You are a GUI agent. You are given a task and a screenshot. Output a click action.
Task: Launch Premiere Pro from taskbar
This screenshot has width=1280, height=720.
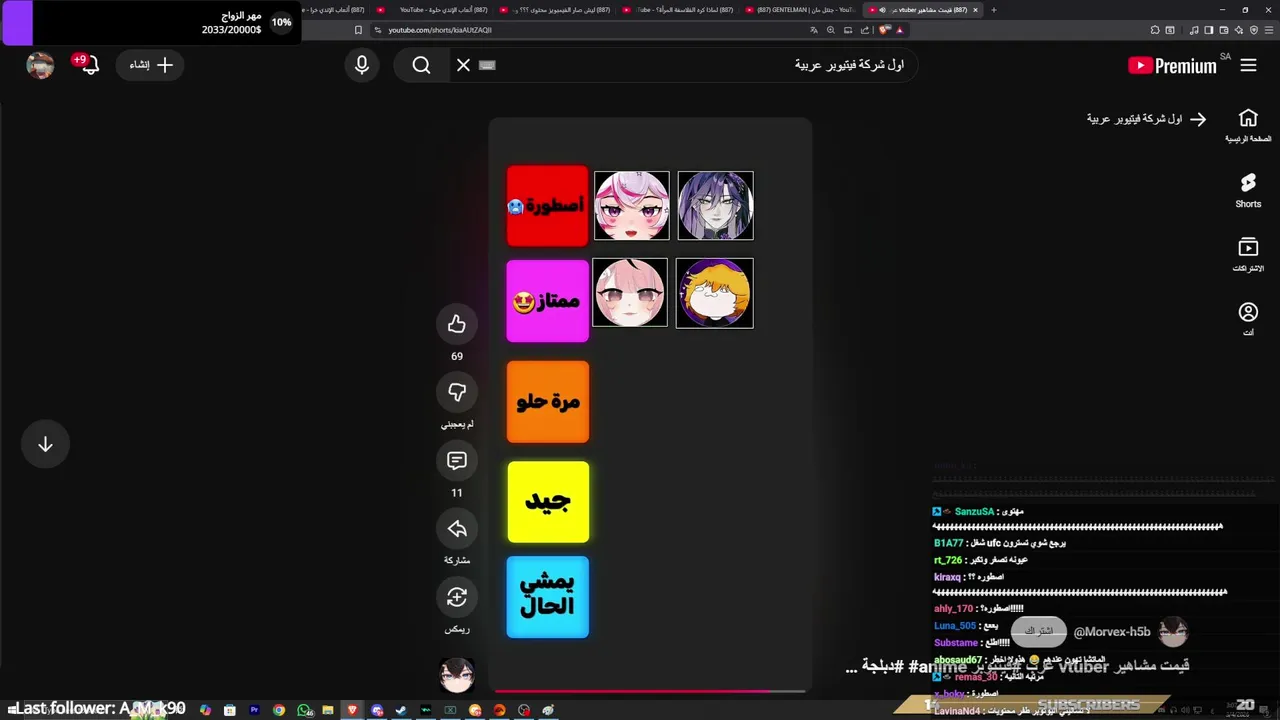point(254,710)
